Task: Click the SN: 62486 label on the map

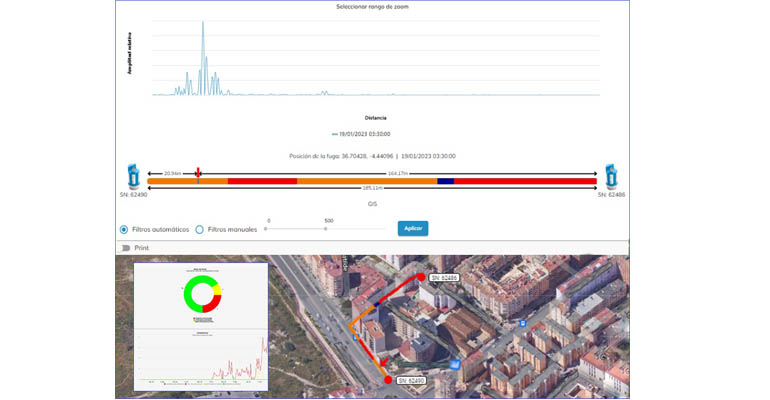Action: [444, 278]
